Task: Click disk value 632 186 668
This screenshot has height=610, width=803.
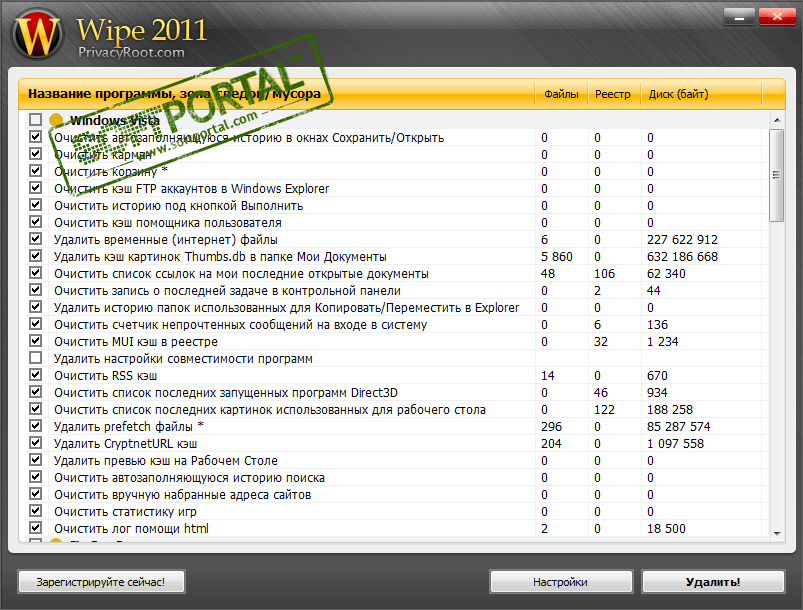Action: [682, 257]
